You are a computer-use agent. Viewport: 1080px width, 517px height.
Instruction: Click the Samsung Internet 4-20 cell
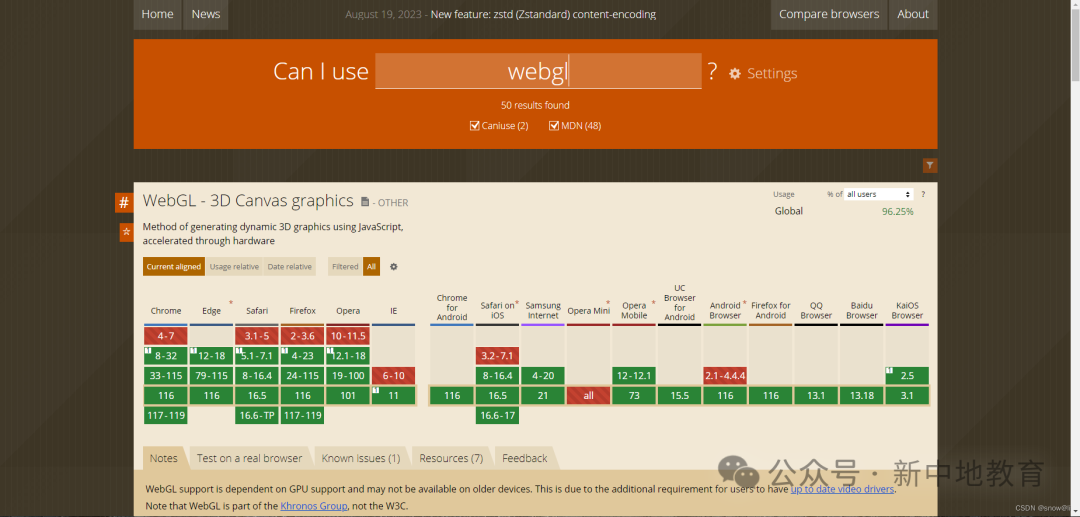[543, 376]
